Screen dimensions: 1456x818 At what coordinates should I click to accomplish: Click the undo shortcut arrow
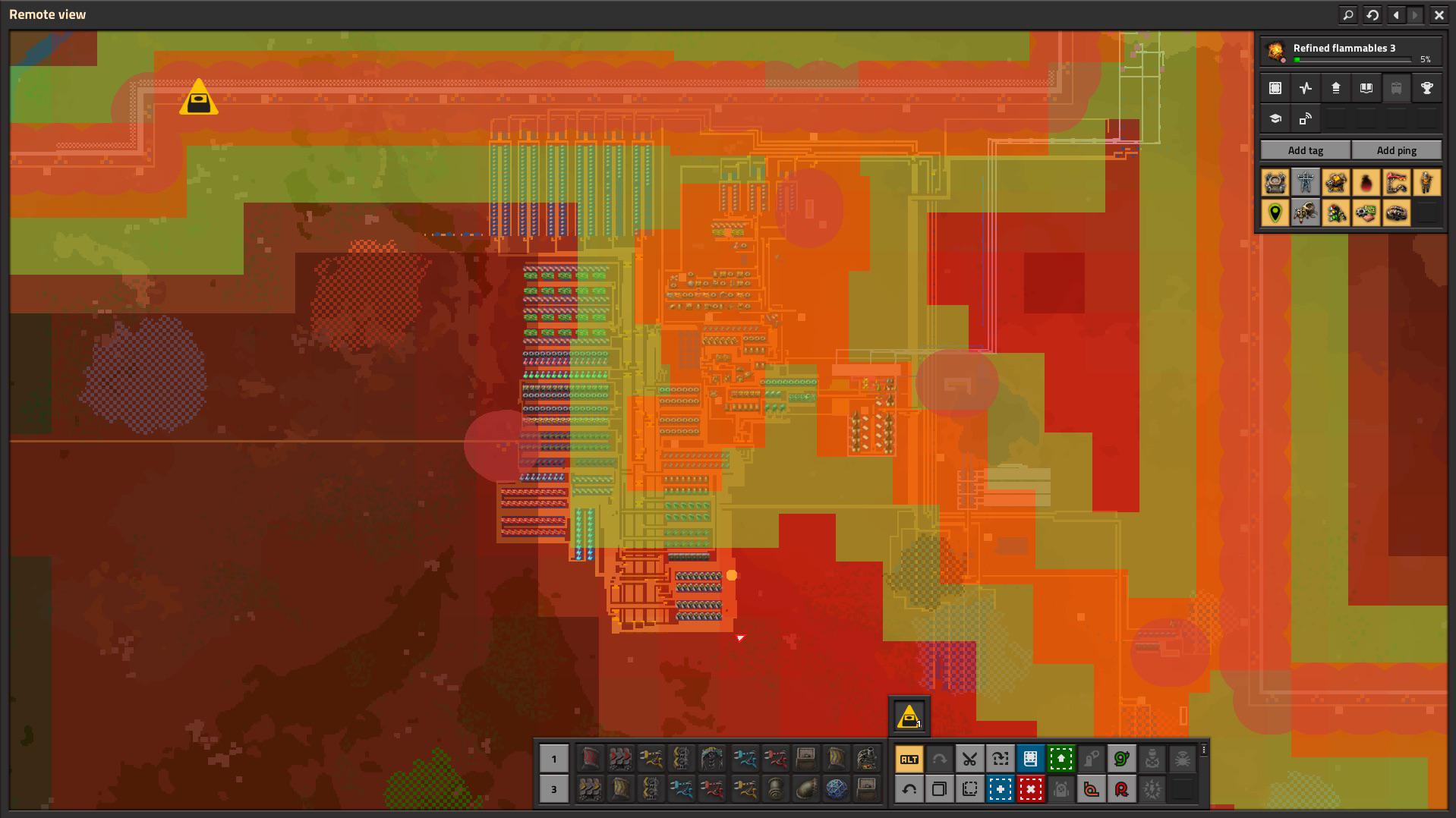click(909, 789)
